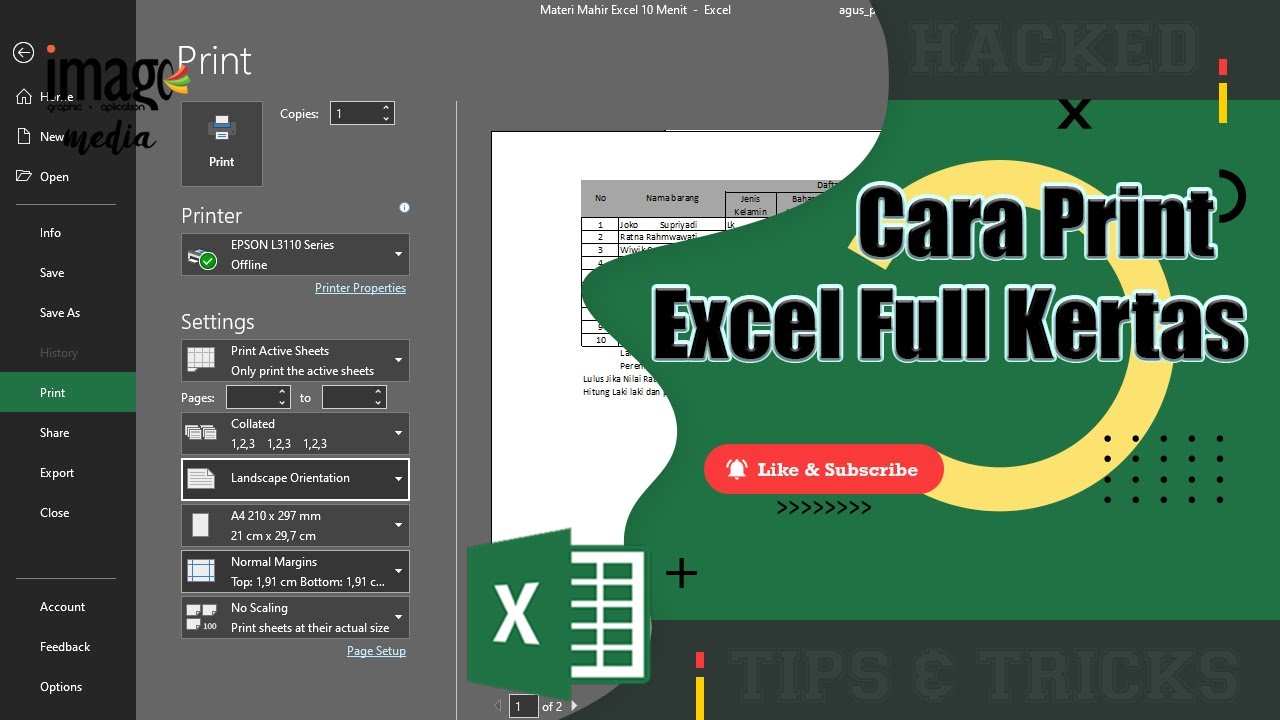
Task: Click the Copies number field
Action: (355, 114)
